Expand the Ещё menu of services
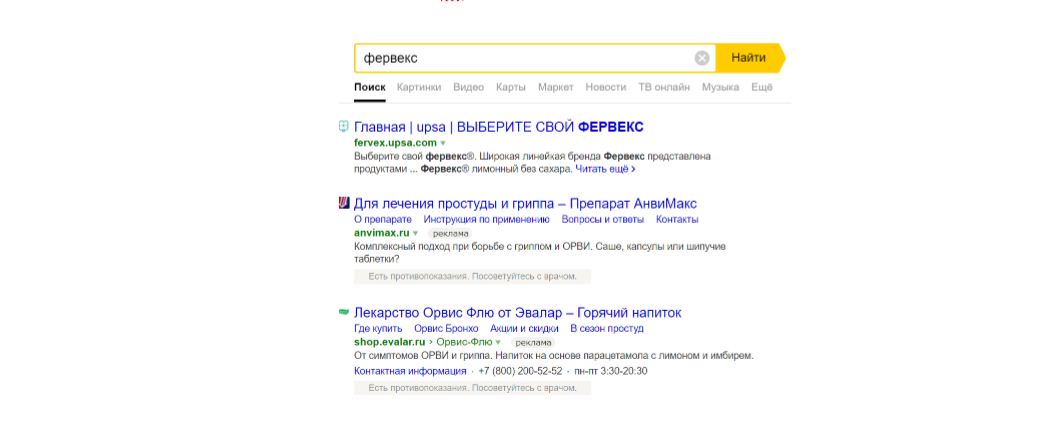Image resolution: width=1060 pixels, height=424 pixels. (762, 87)
